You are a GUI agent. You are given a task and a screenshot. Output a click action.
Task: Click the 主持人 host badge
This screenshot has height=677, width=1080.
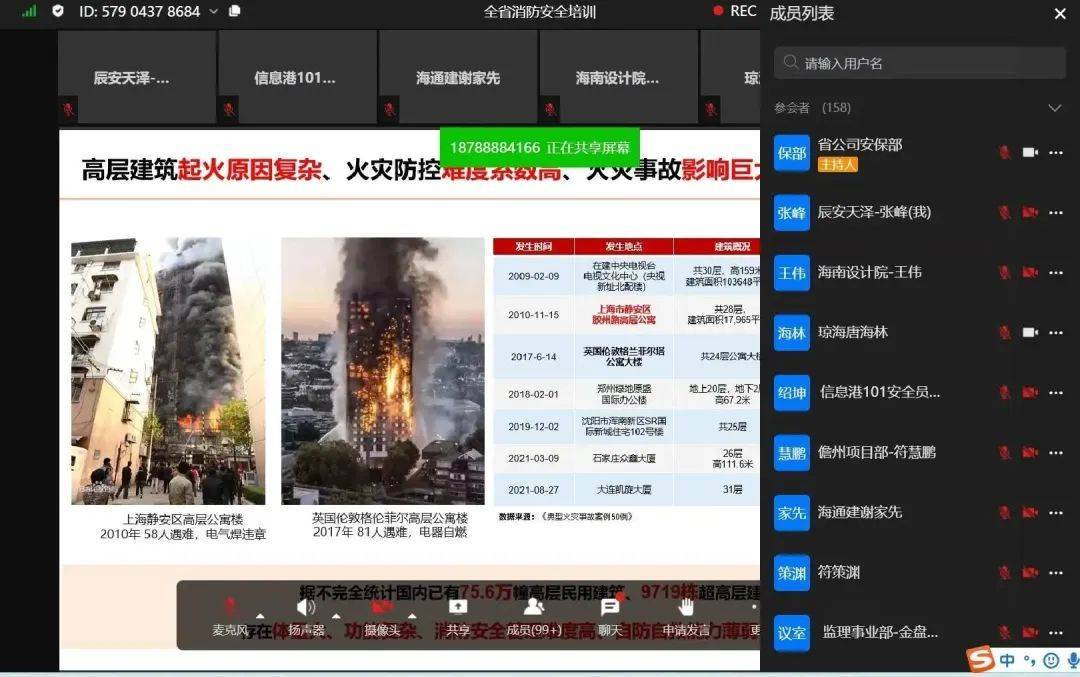pos(838,165)
